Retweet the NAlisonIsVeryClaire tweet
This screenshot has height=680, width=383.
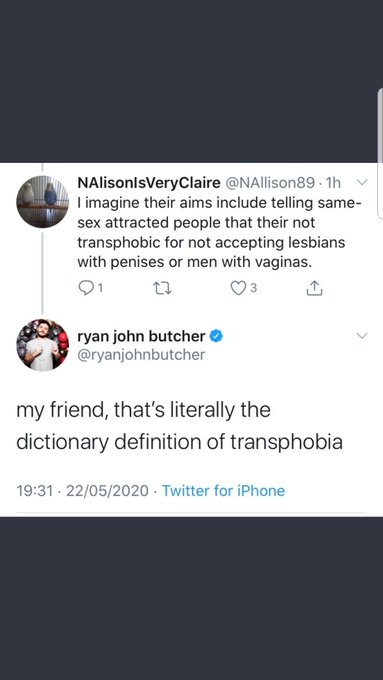165,288
